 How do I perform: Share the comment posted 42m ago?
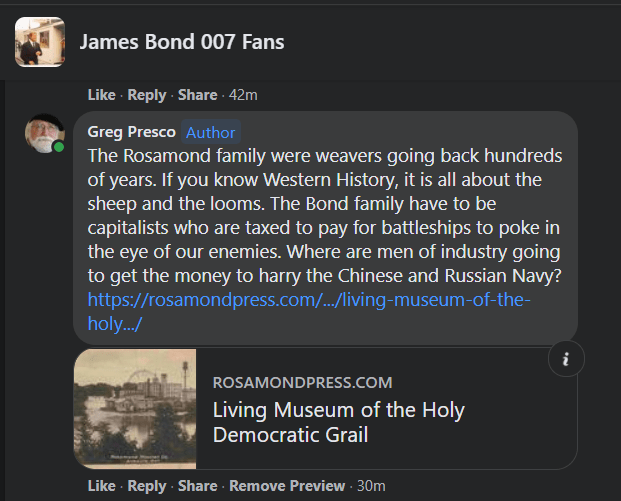click(x=197, y=95)
